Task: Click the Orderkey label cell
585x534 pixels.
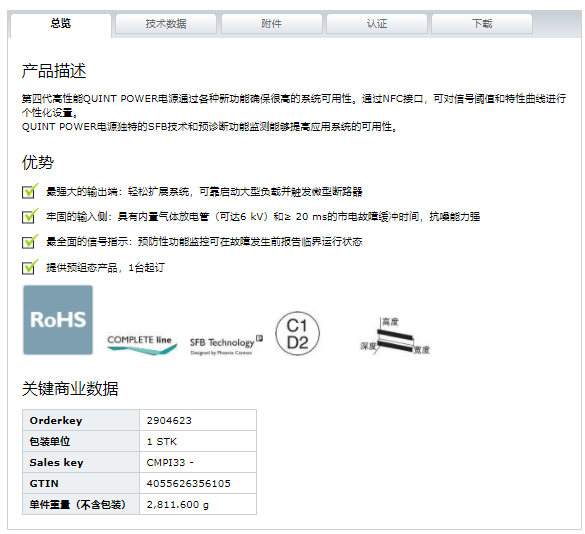Action: (81, 420)
